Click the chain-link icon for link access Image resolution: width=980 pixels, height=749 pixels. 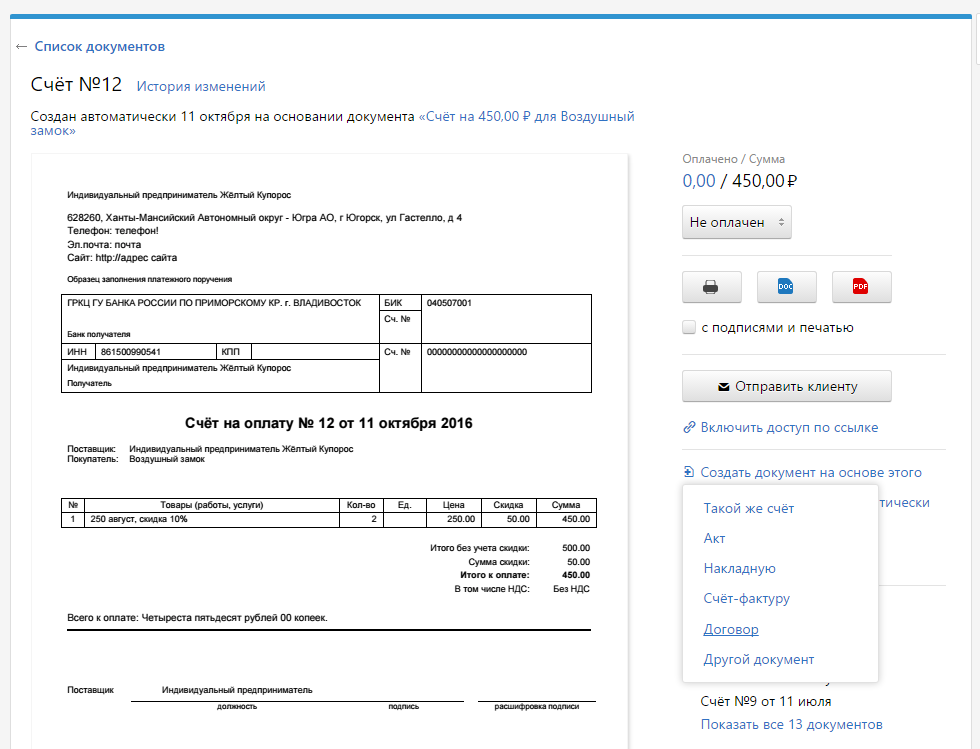pyautogui.click(x=689, y=427)
